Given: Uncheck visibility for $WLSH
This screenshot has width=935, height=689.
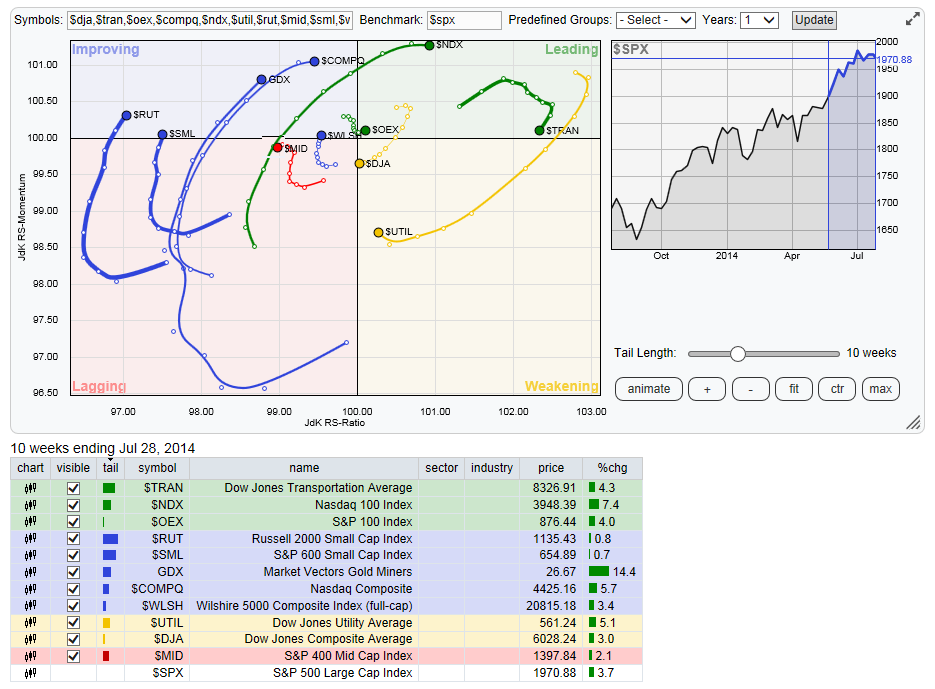Looking at the screenshot, I should coord(73,605).
